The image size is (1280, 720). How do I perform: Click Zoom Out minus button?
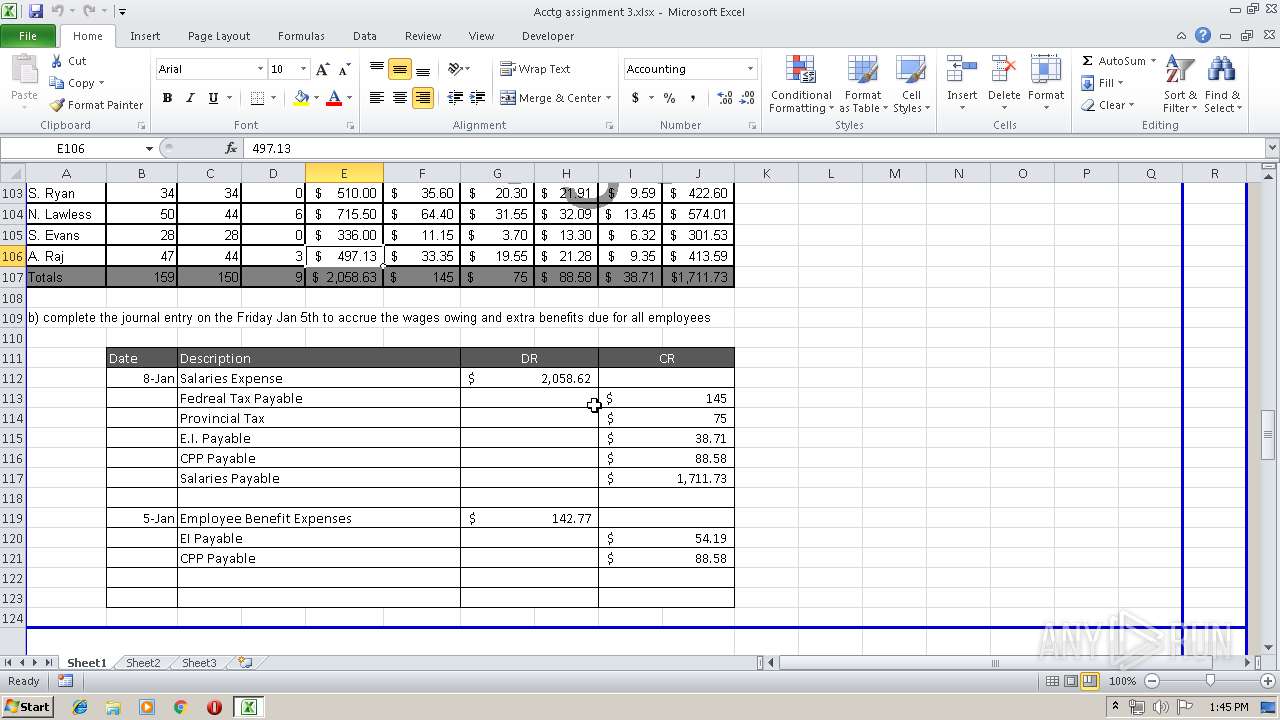pyautogui.click(x=1151, y=681)
